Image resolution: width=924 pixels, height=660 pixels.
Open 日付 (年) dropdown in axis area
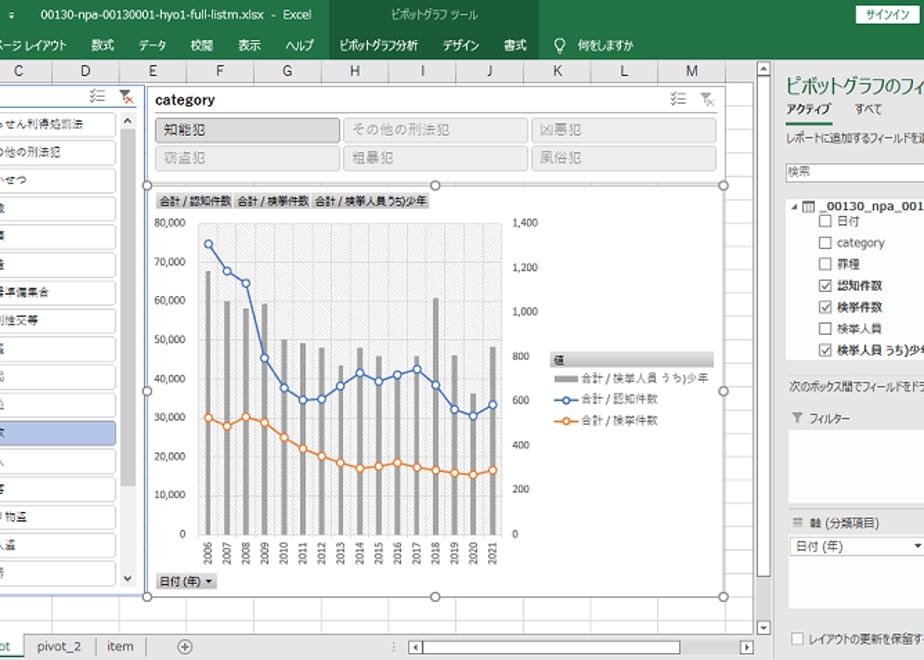tap(917, 546)
